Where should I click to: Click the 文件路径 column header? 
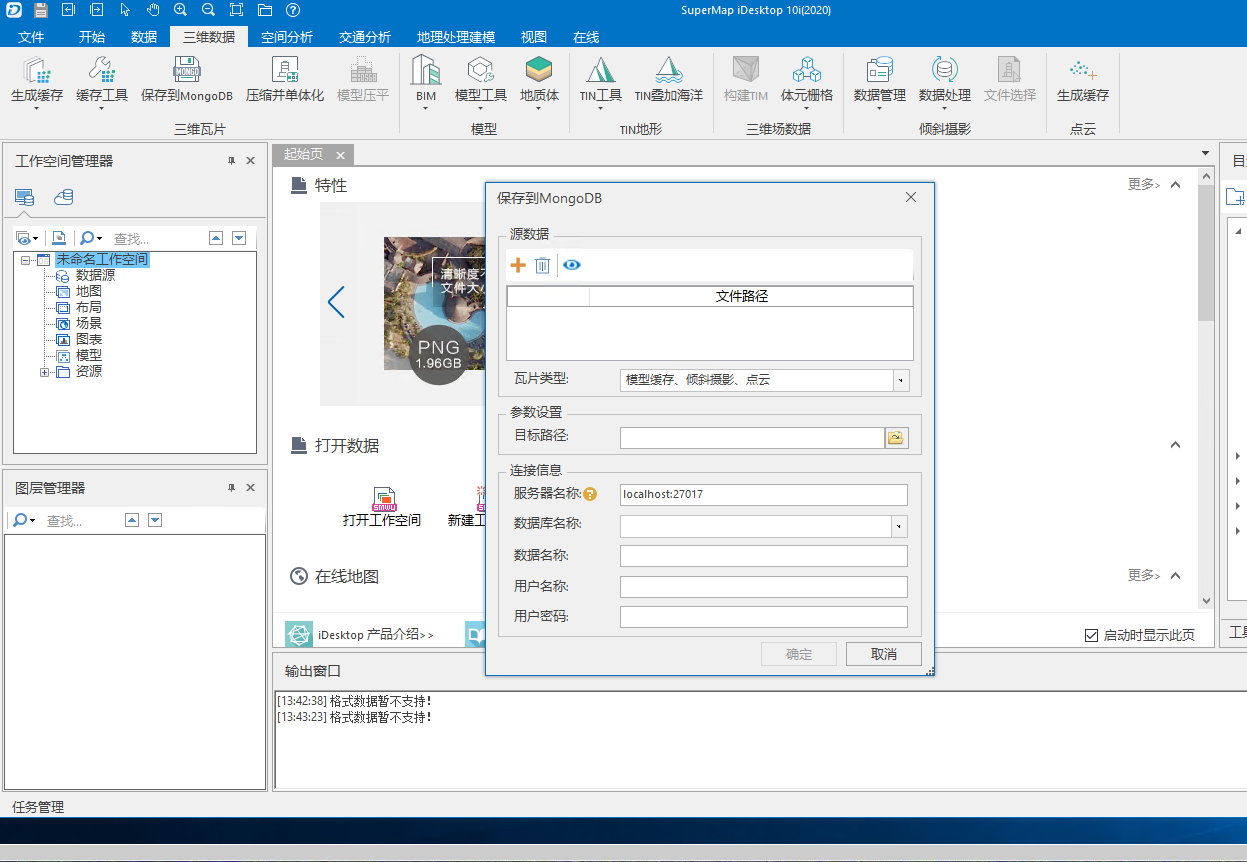click(x=742, y=296)
